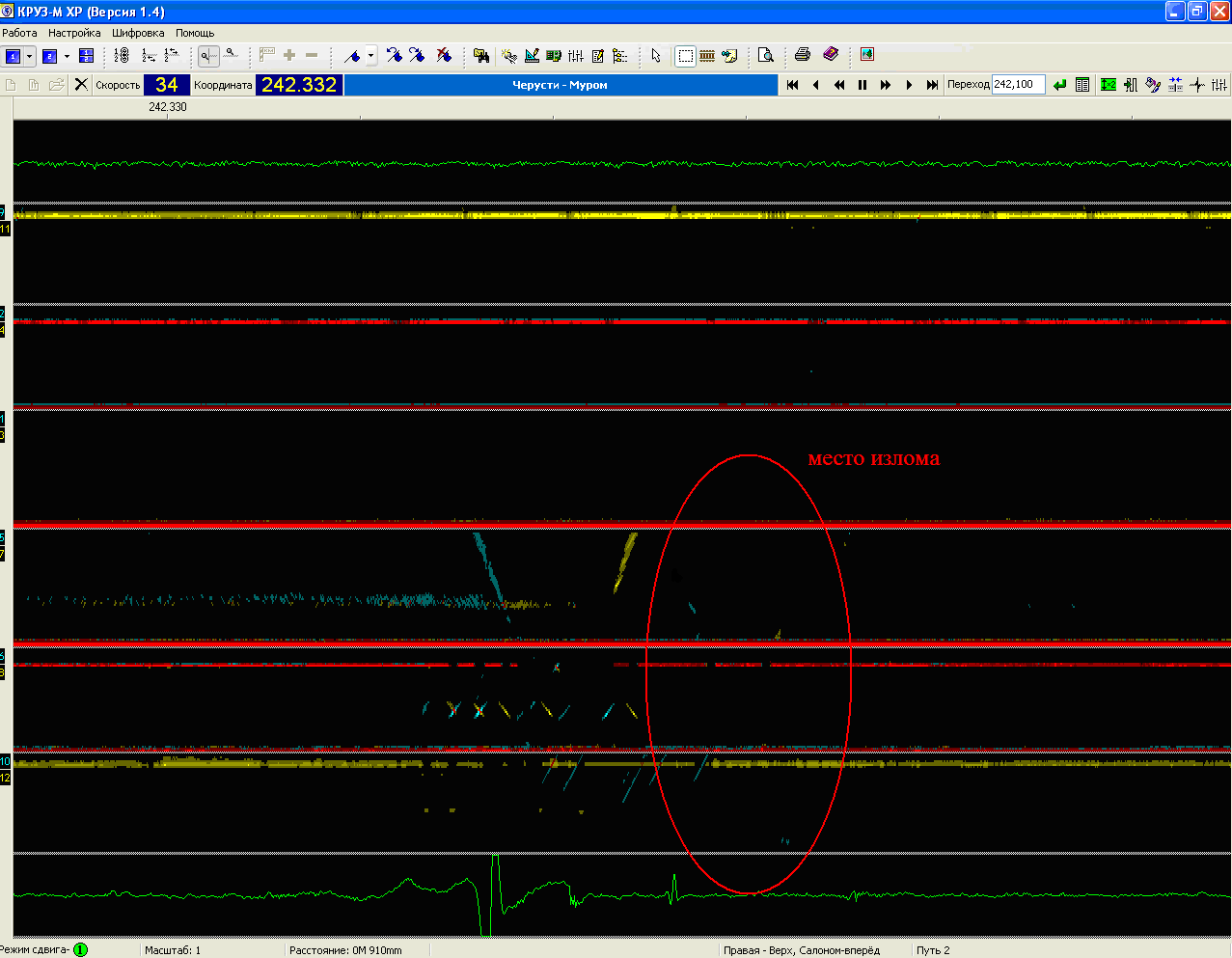The image size is (1232, 958).
Task: Open dropdown arrow next to blue flag tool
Action: pos(370,56)
